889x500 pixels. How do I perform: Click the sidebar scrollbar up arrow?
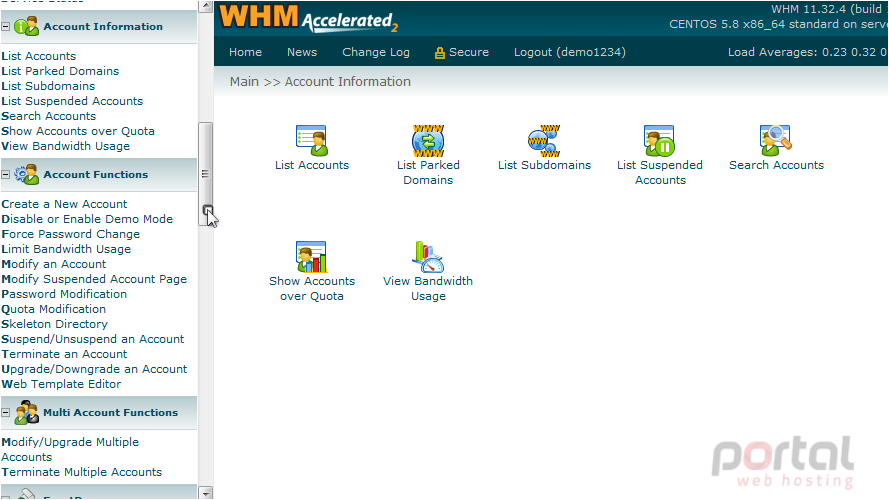(x=205, y=7)
